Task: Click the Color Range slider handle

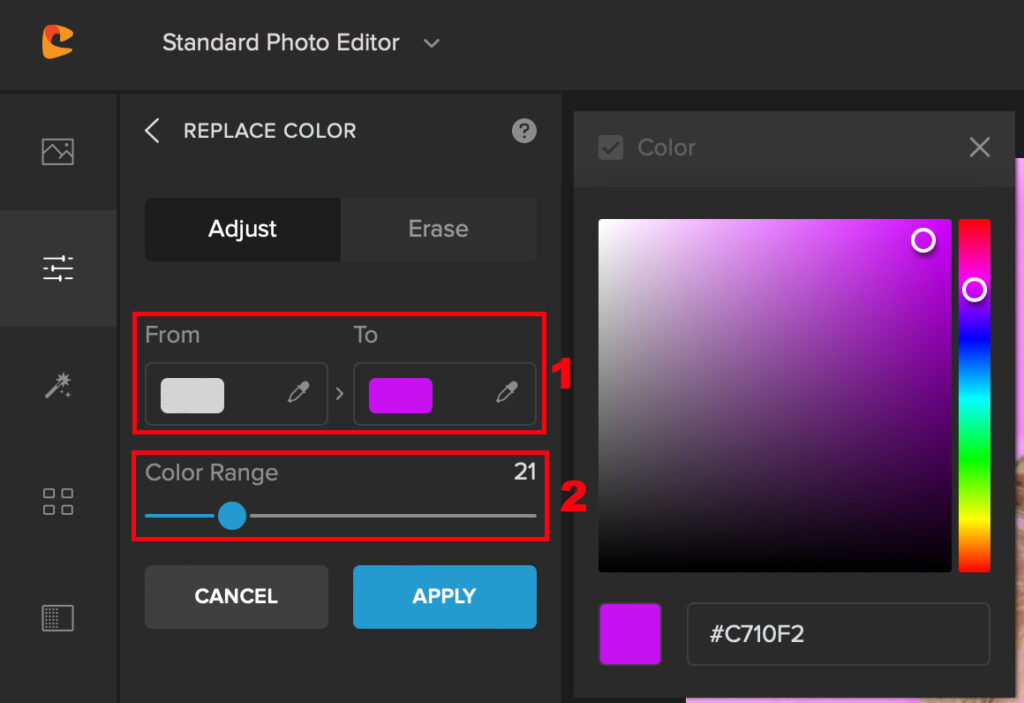Action: 232,515
